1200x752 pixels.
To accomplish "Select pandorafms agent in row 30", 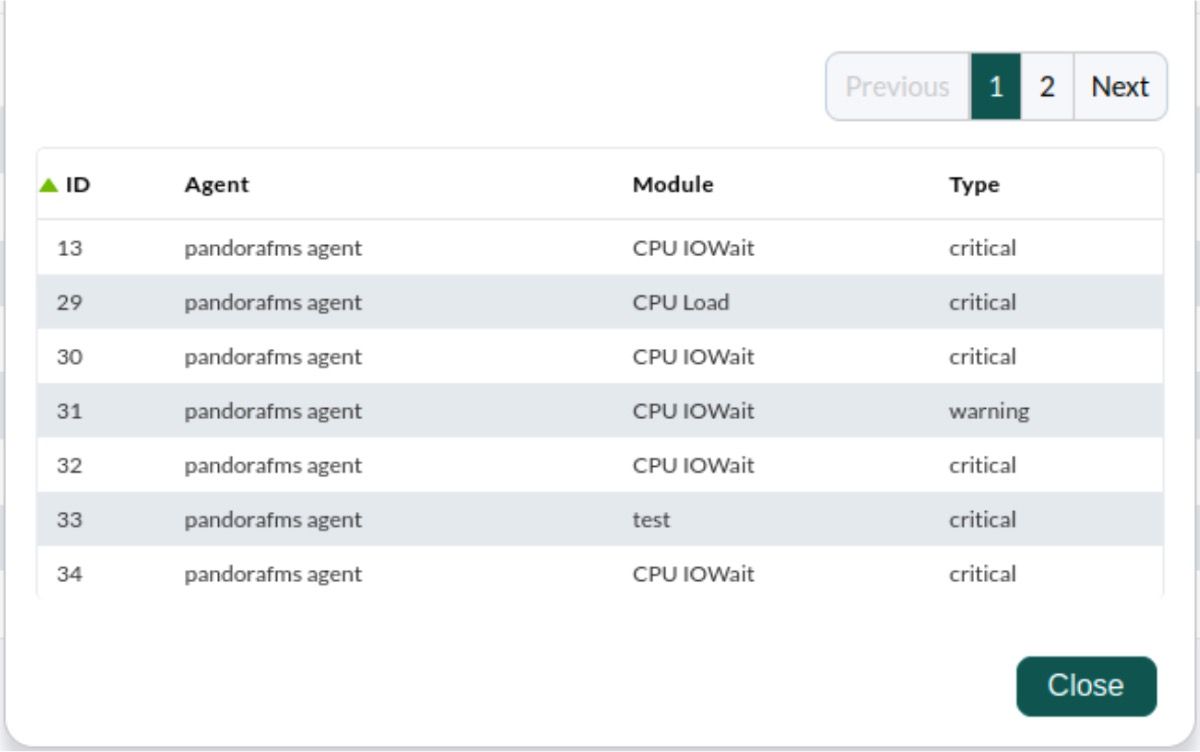I will pyautogui.click(x=273, y=357).
